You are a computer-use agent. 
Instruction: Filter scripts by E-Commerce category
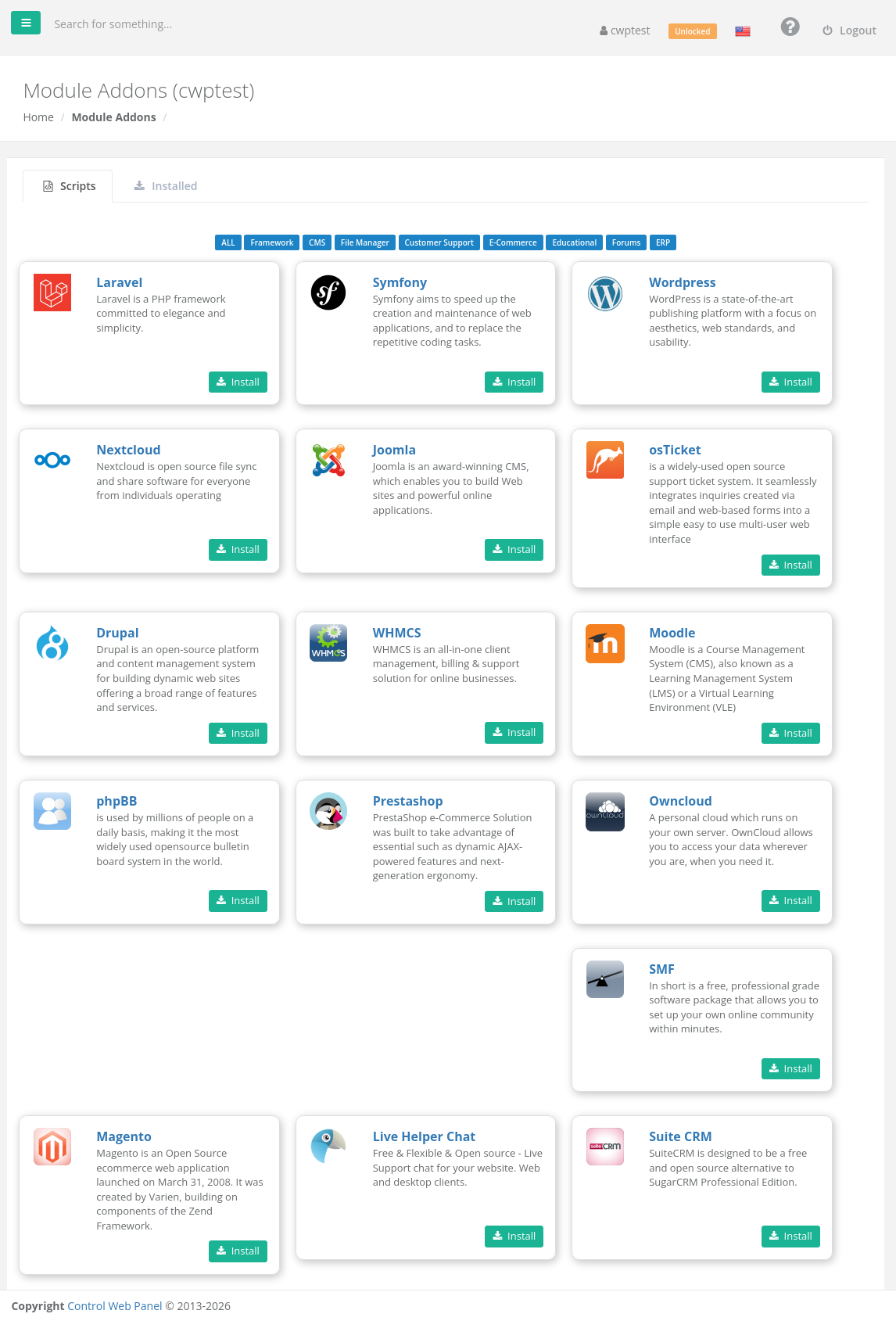[513, 242]
